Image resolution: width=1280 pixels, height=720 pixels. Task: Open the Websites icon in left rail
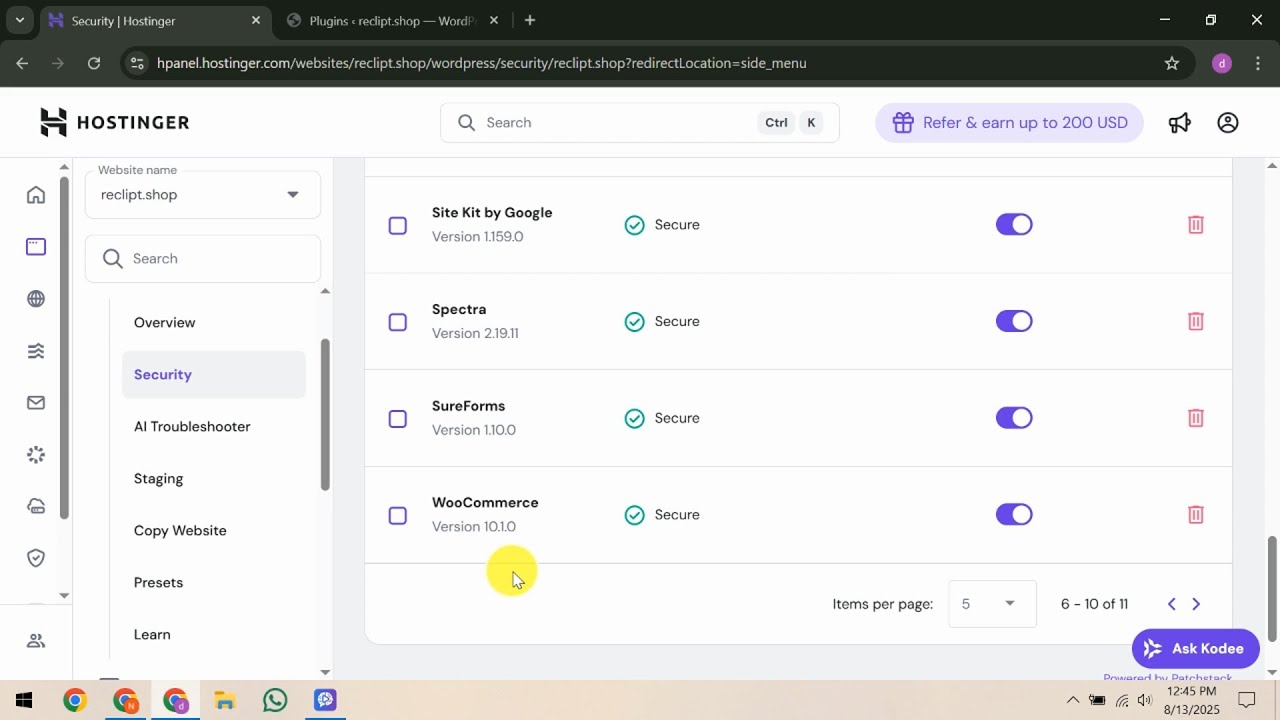pos(36,247)
